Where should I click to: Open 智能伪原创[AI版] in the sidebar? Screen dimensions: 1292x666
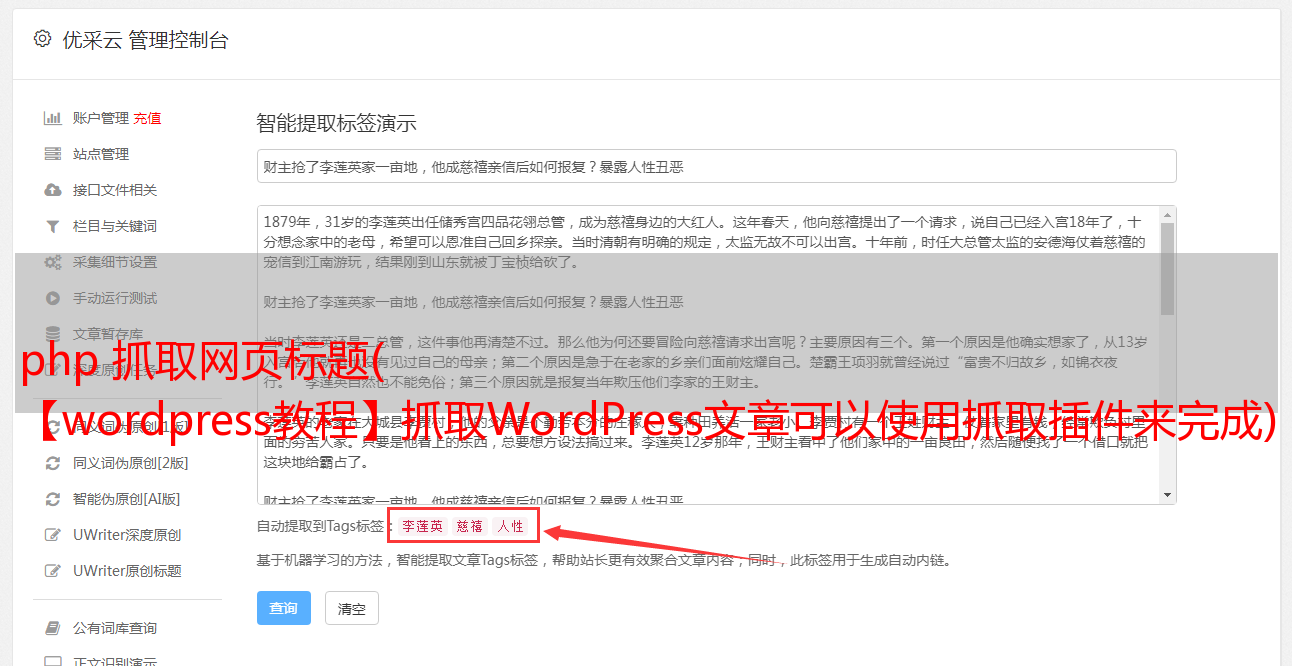click(x=127, y=499)
